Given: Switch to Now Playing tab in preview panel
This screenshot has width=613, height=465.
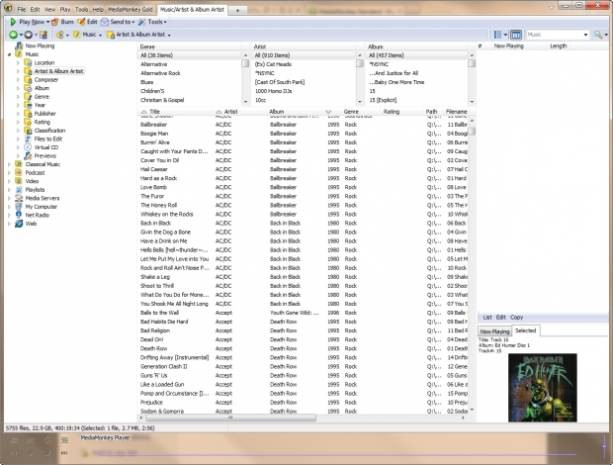Looking at the screenshot, I should [495, 331].
